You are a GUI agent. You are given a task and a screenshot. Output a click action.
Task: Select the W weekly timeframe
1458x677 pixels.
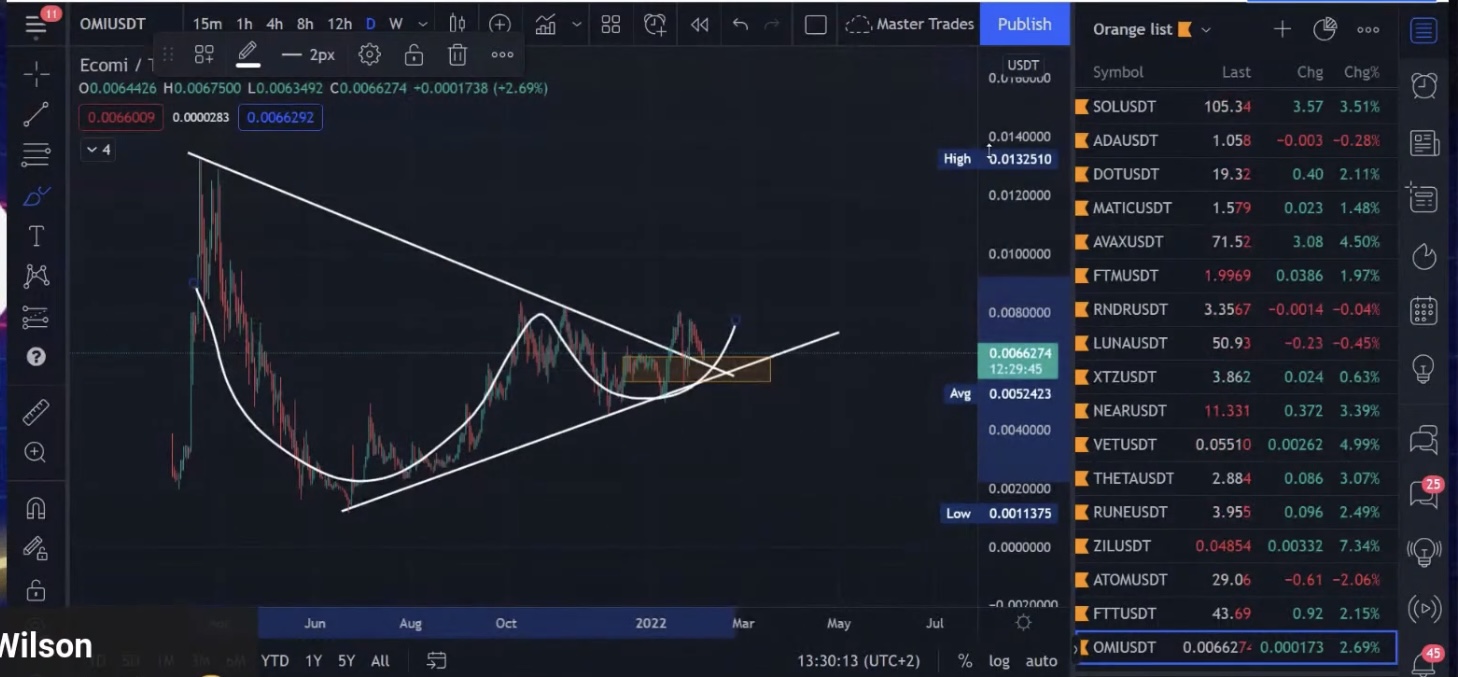click(x=396, y=24)
